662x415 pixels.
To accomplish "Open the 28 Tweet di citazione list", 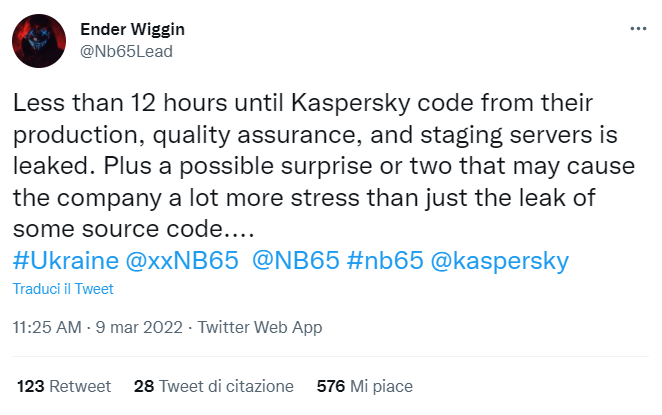I will [x=213, y=386].
